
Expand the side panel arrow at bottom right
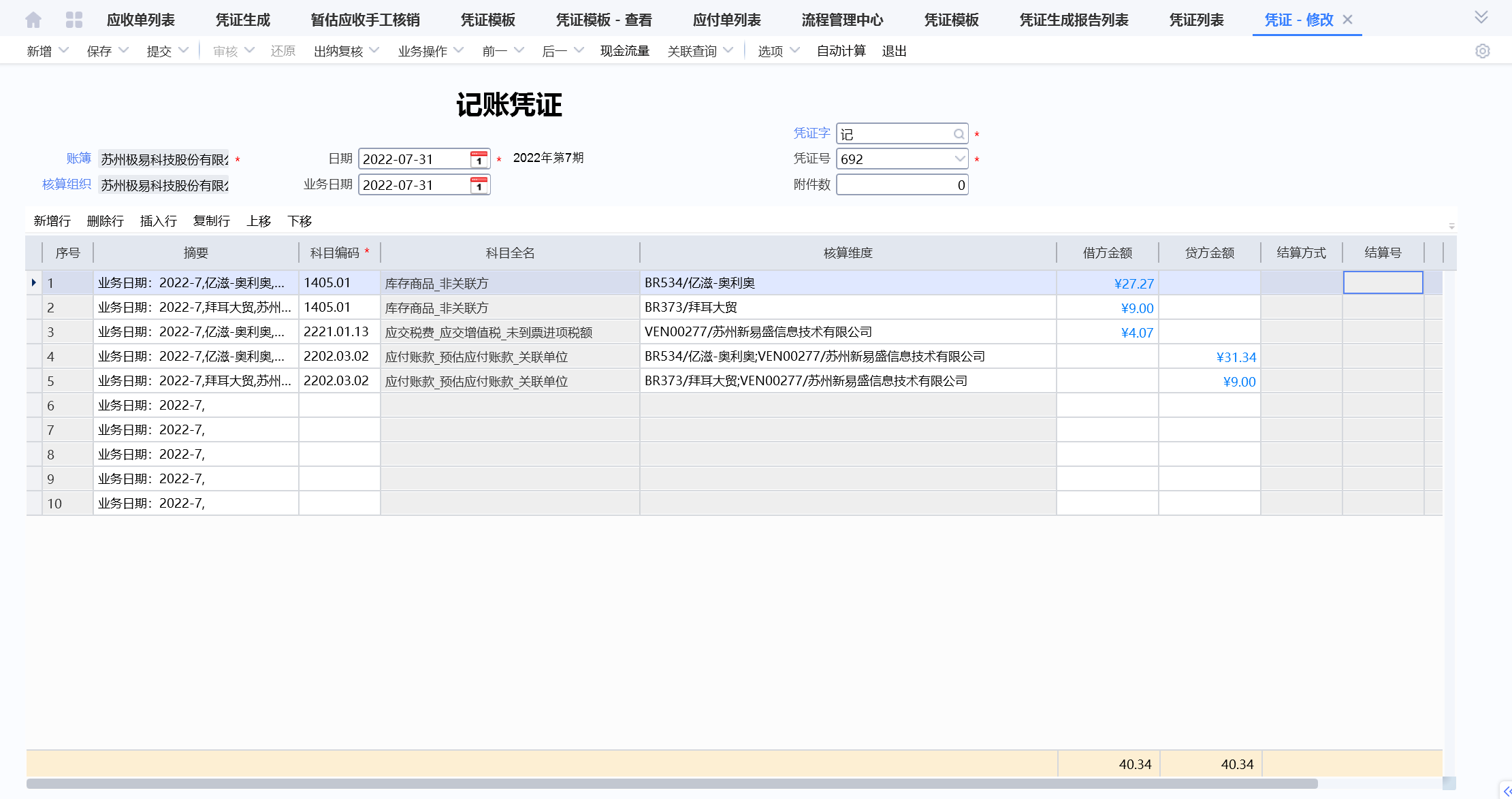point(1507,791)
